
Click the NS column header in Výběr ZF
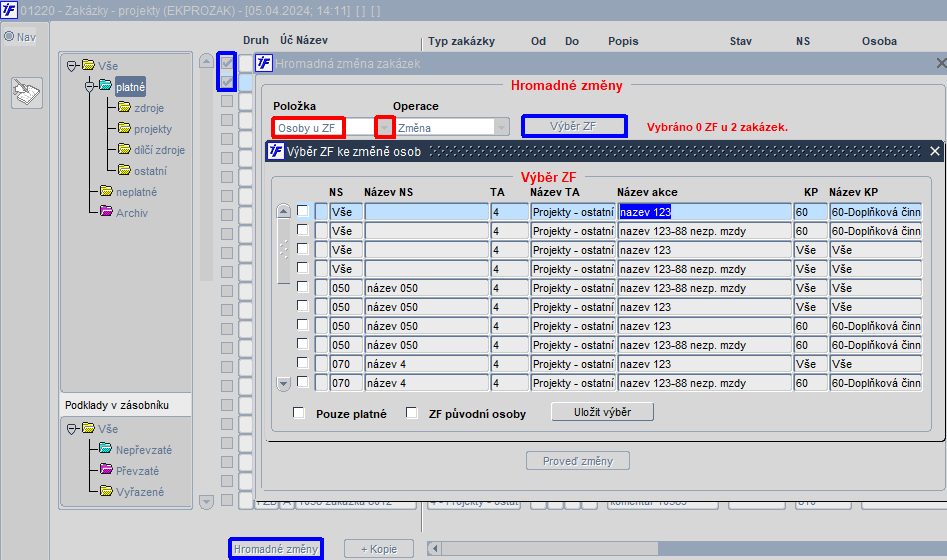click(336, 192)
